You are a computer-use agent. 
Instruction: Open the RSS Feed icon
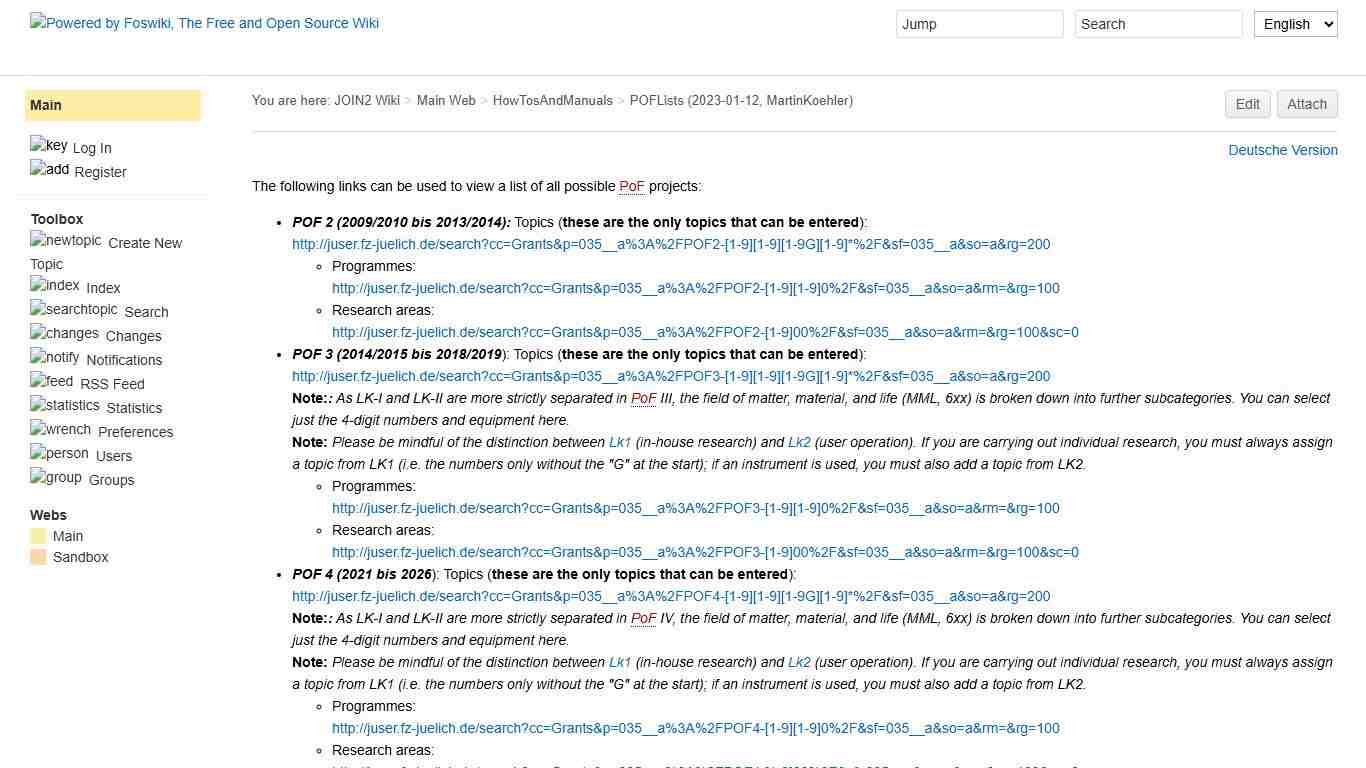(x=50, y=381)
